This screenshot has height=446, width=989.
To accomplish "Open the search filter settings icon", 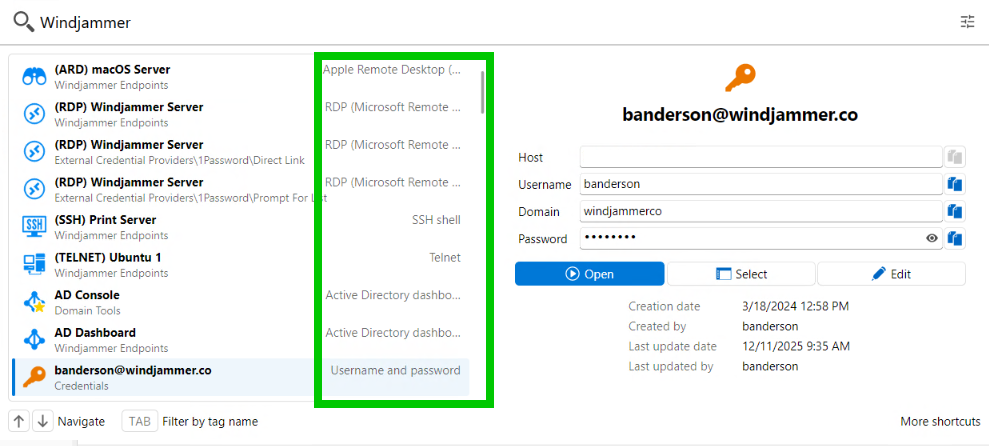I will 968,22.
